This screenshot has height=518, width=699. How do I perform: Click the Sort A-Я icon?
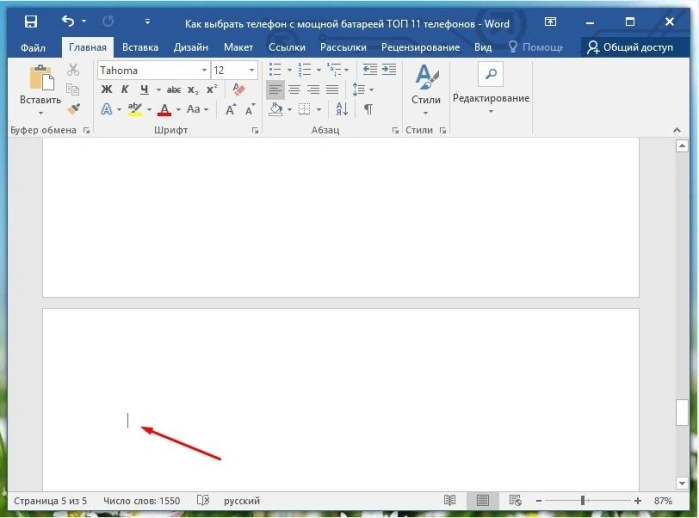click(342, 109)
